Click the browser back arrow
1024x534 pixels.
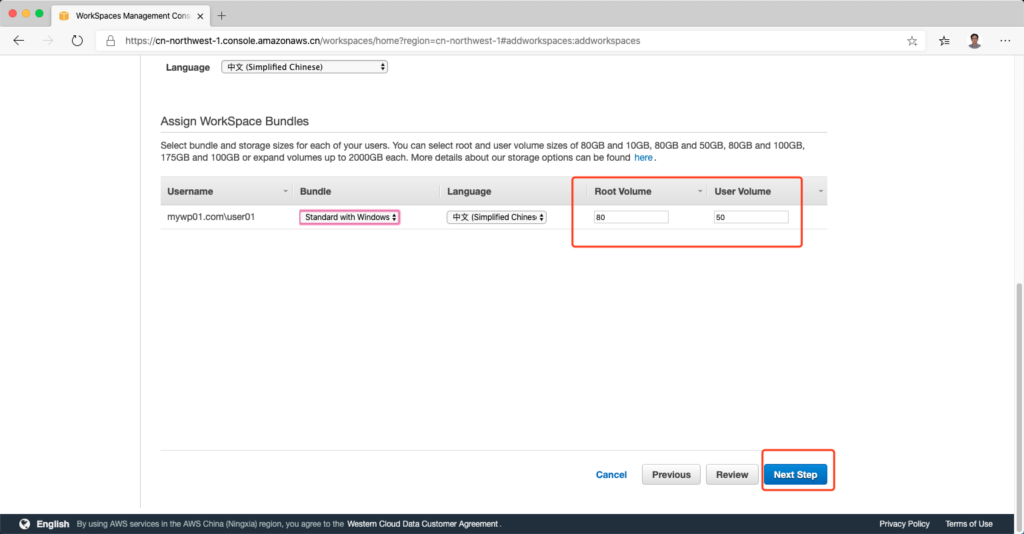coord(20,41)
